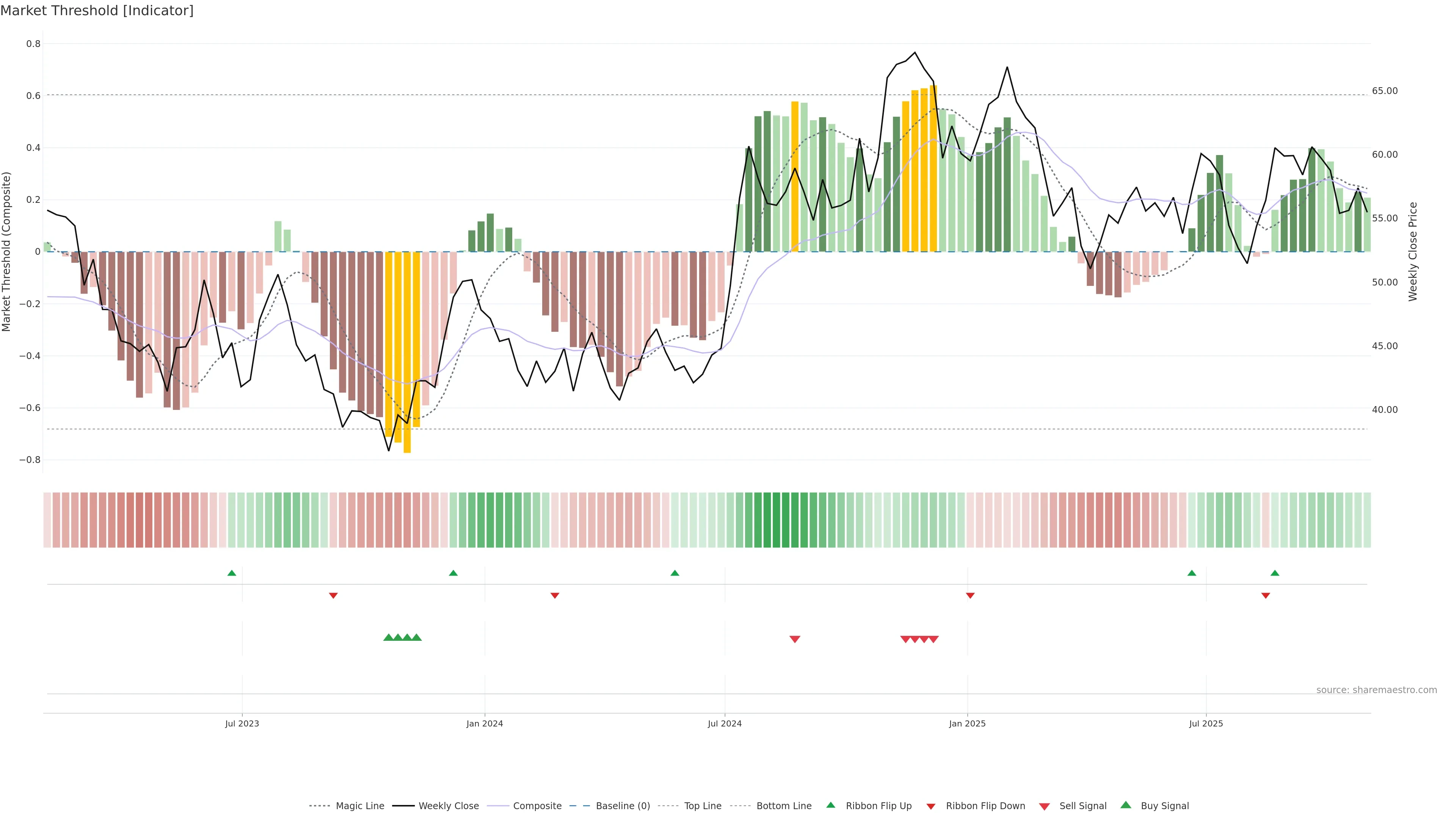The height and width of the screenshot is (819, 1456).
Task: Click first green ribbon flip up marker
Action: click(x=232, y=573)
